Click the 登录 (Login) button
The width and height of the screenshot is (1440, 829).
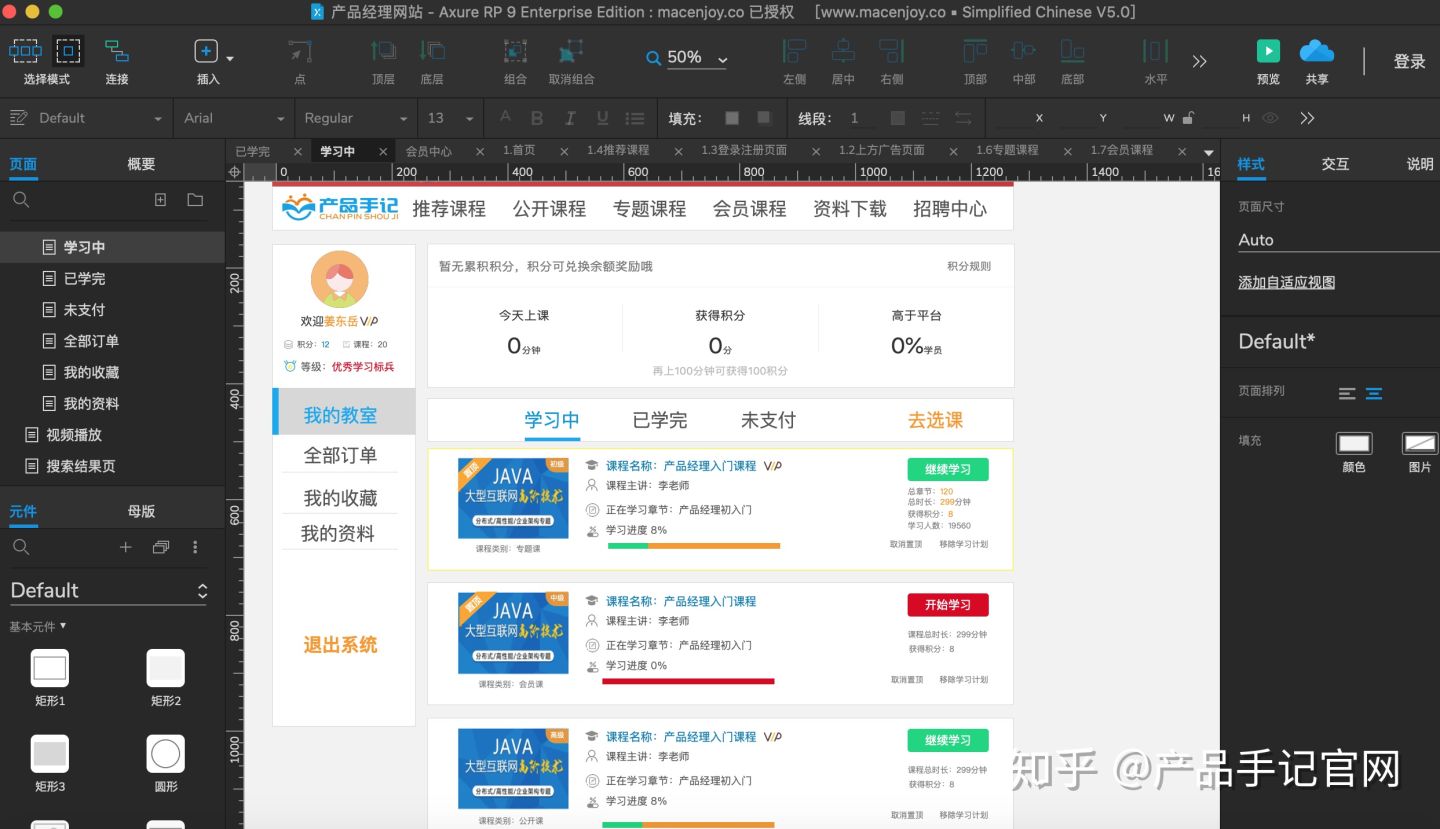coord(1409,60)
